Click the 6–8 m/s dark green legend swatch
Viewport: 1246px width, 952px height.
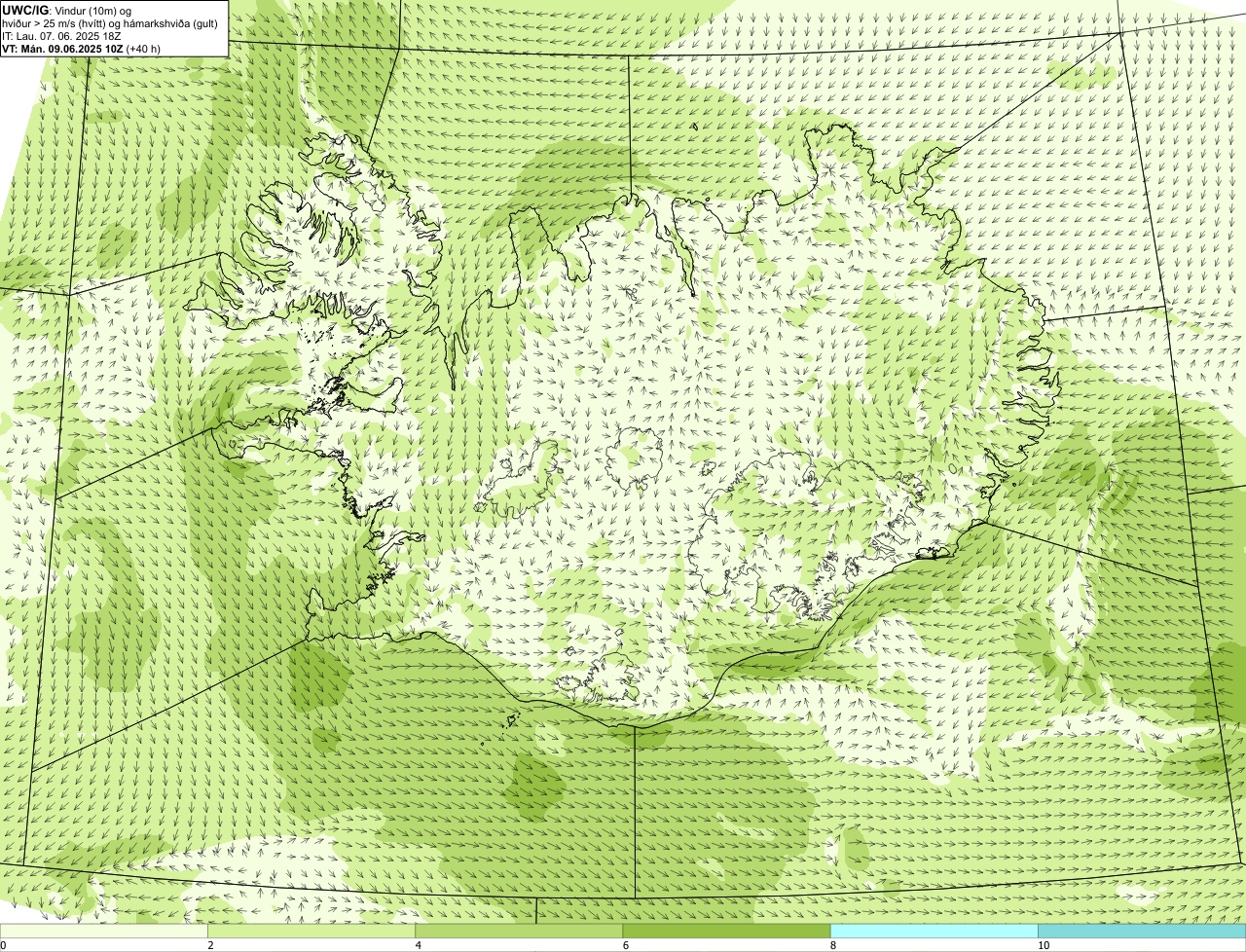[x=726, y=931]
